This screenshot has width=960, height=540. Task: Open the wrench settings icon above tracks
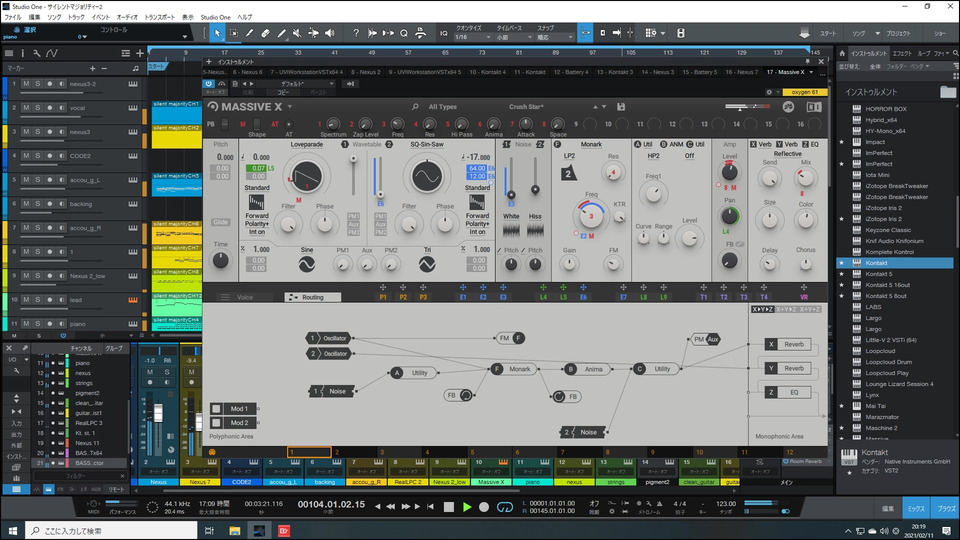coord(37,53)
